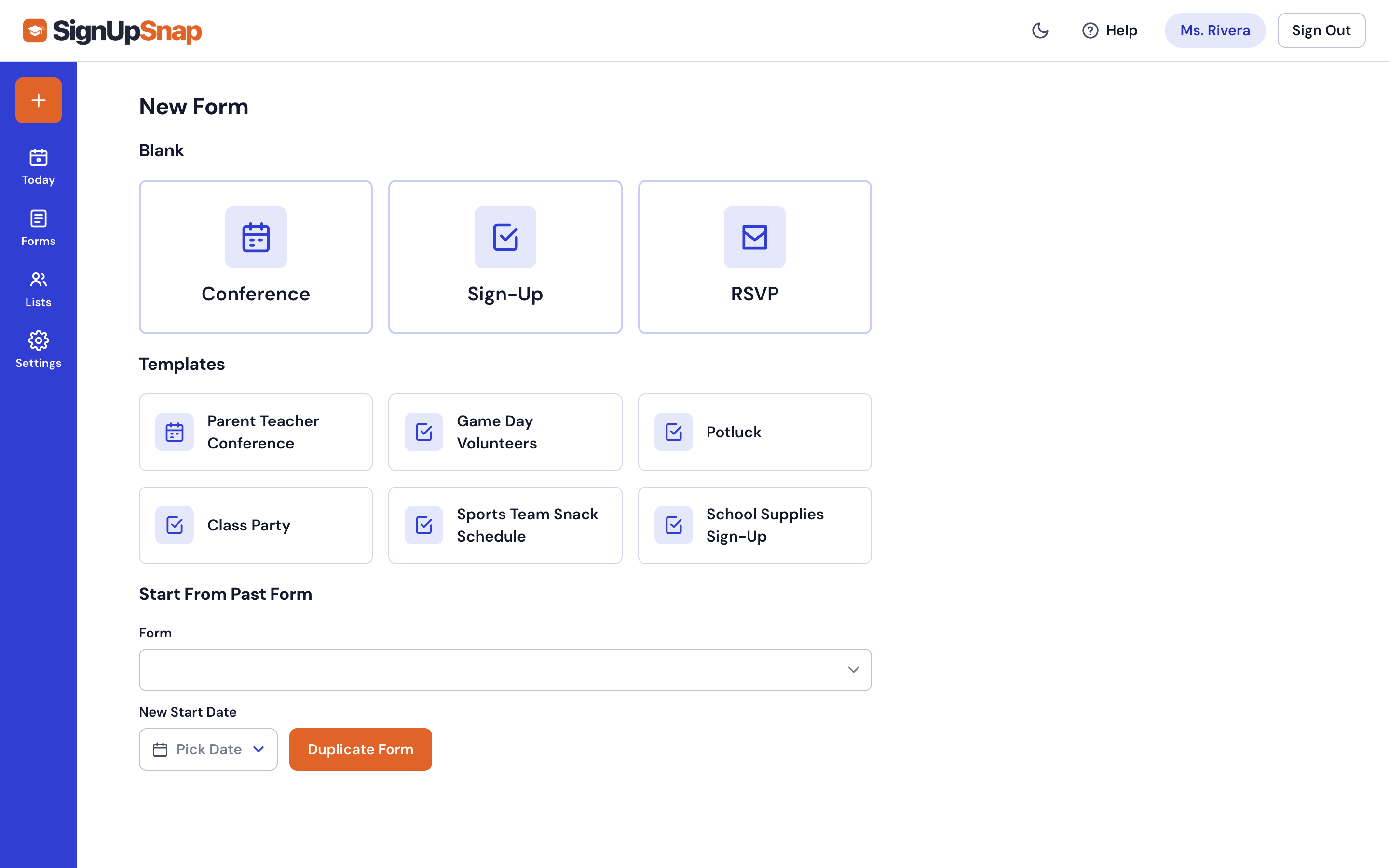This screenshot has height=868, width=1389.
Task: Open the Today calendar sidebar icon
Action: coord(39,157)
